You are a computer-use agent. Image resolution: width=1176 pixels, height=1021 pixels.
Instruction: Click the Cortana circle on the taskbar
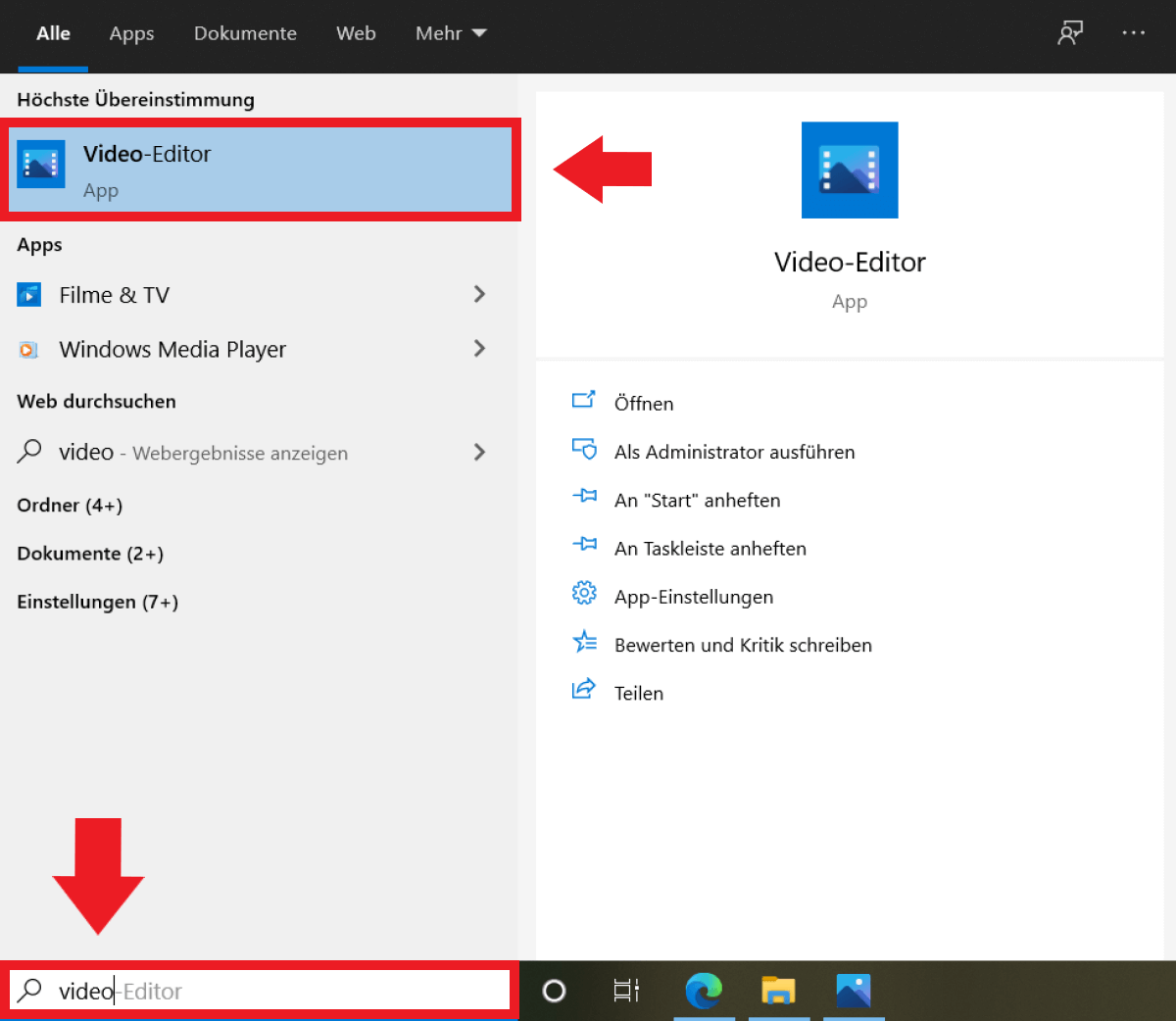[x=554, y=991]
